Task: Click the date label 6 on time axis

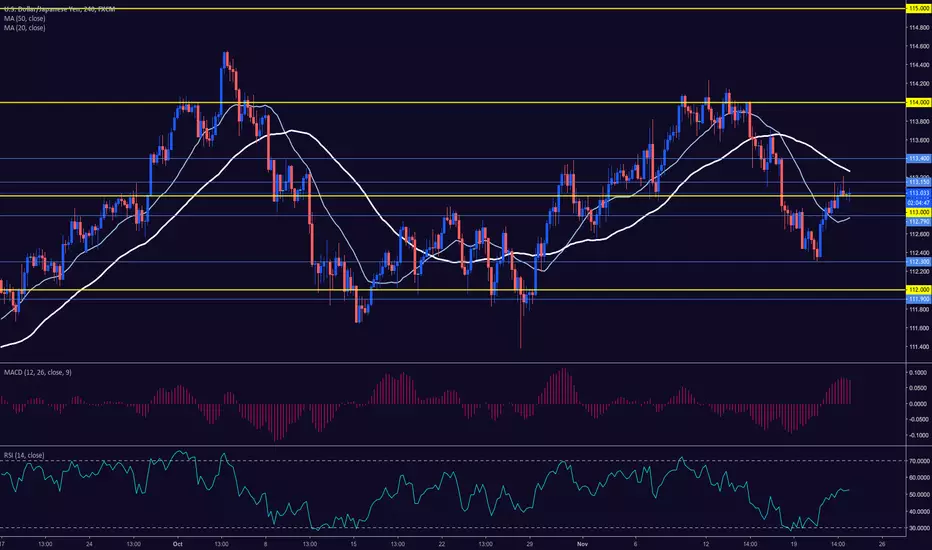Action: point(635,543)
